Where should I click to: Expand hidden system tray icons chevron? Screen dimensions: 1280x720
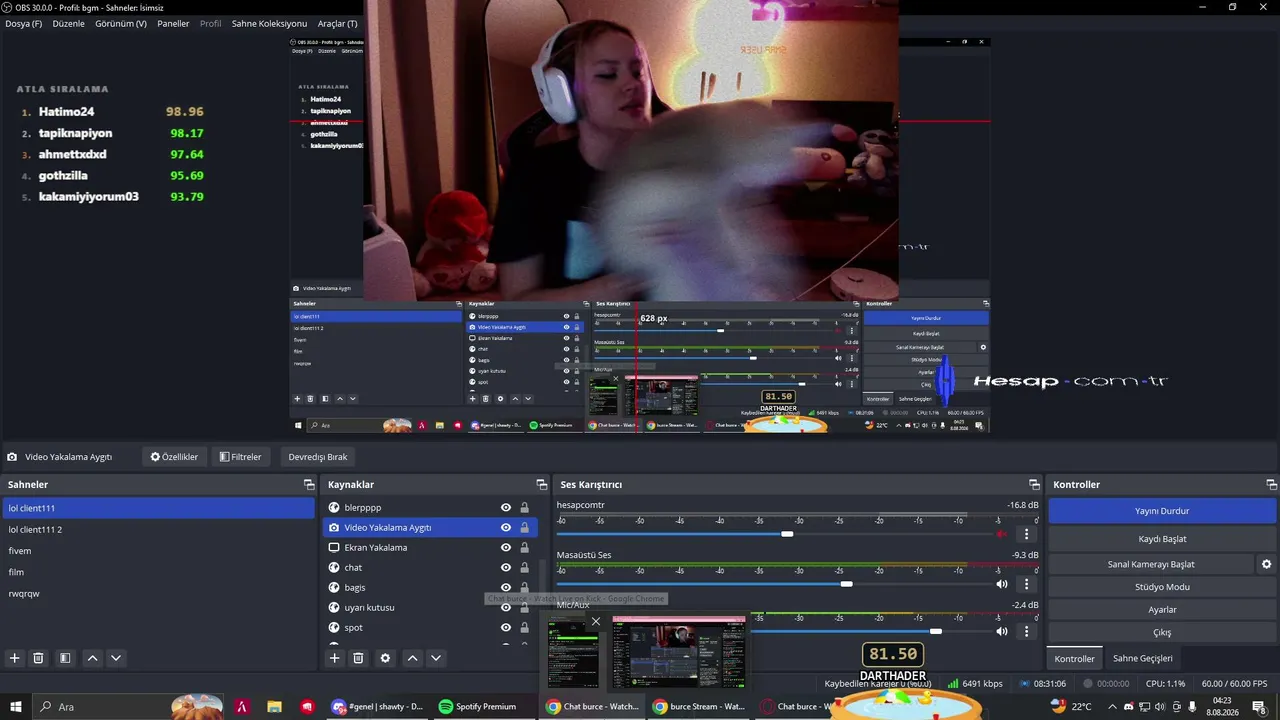(1112, 707)
